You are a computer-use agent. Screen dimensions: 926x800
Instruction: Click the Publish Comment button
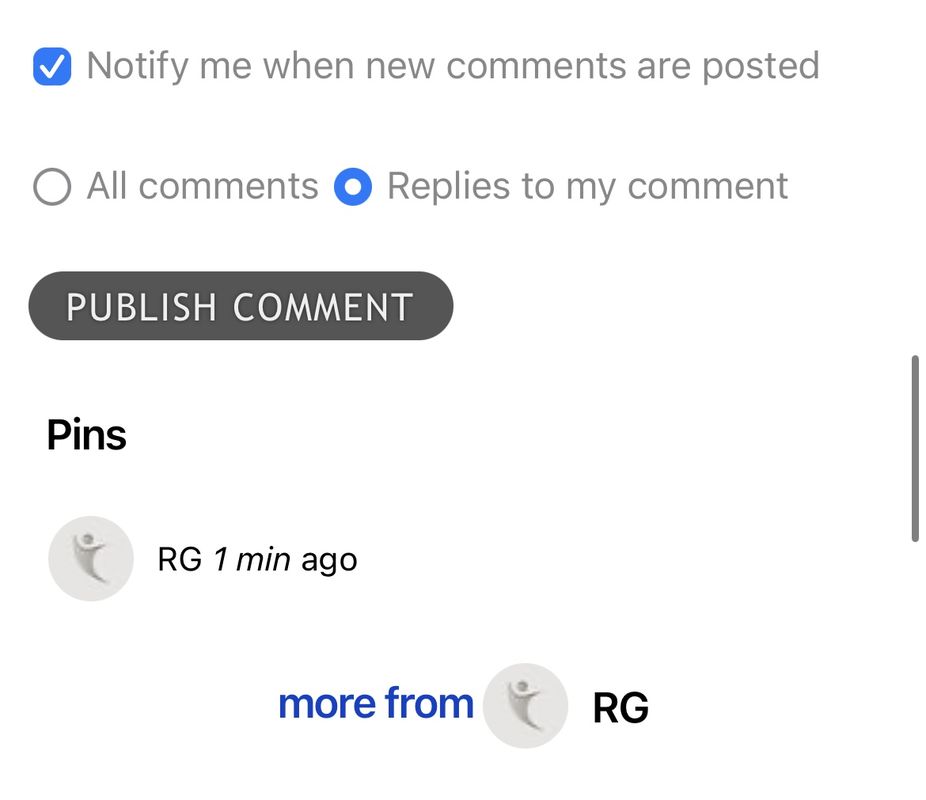point(241,306)
